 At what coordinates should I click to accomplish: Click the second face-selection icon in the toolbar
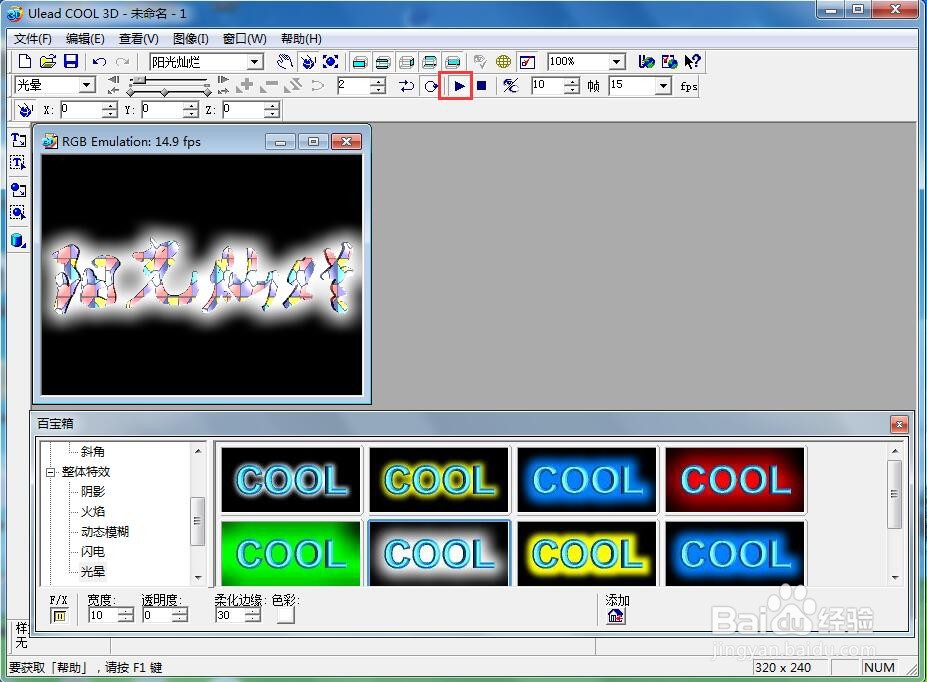point(383,61)
